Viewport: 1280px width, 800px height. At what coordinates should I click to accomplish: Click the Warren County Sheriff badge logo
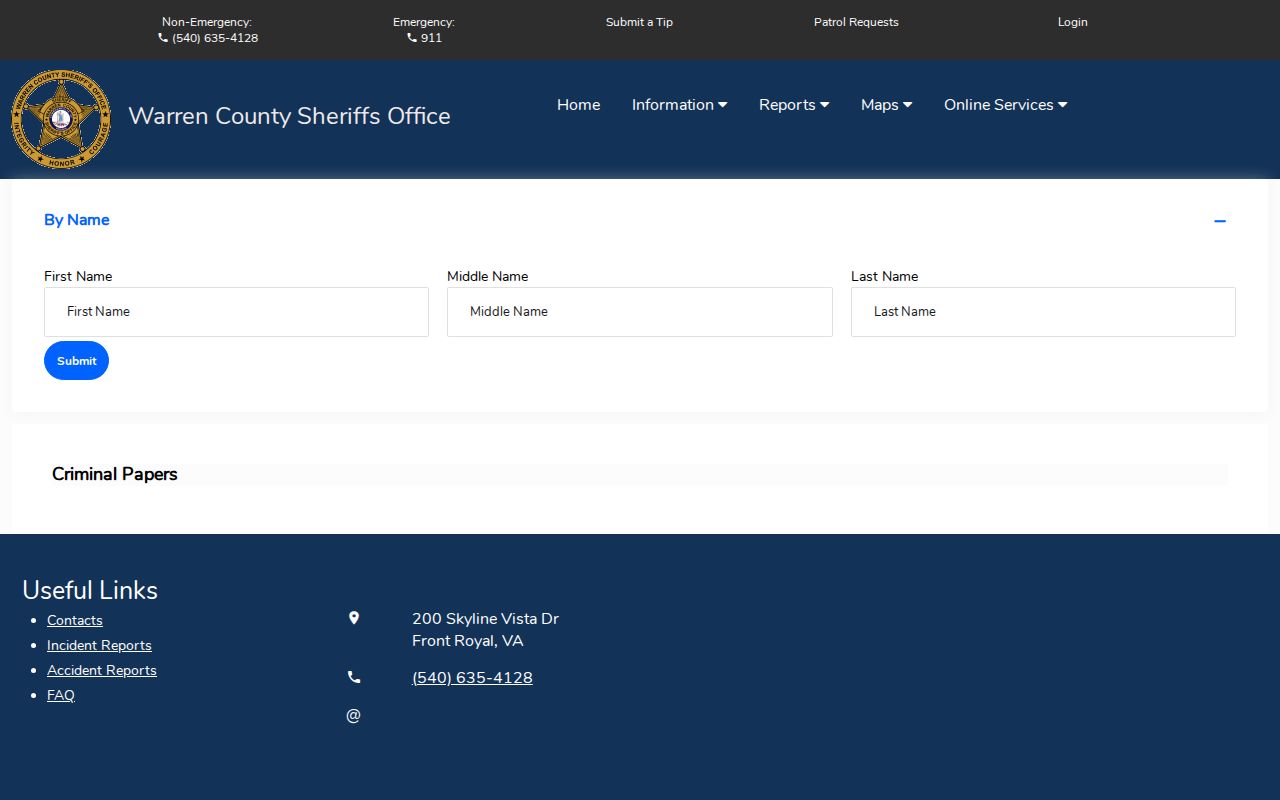click(x=61, y=119)
